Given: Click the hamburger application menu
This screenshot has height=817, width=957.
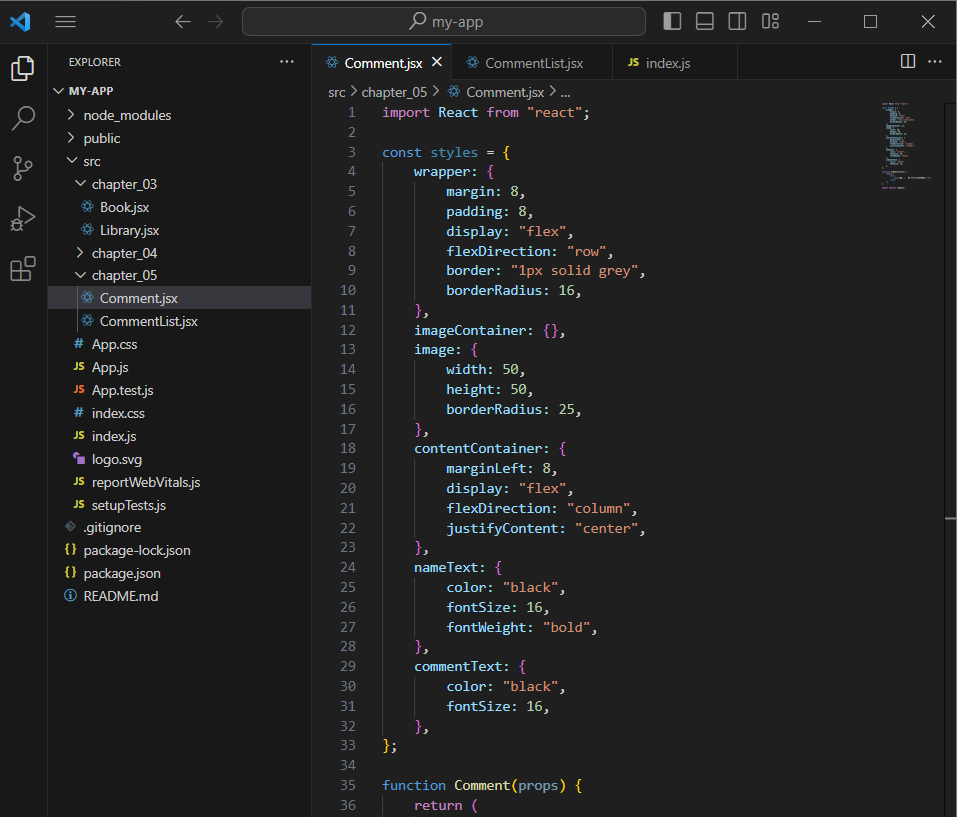Looking at the screenshot, I should point(65,21).
